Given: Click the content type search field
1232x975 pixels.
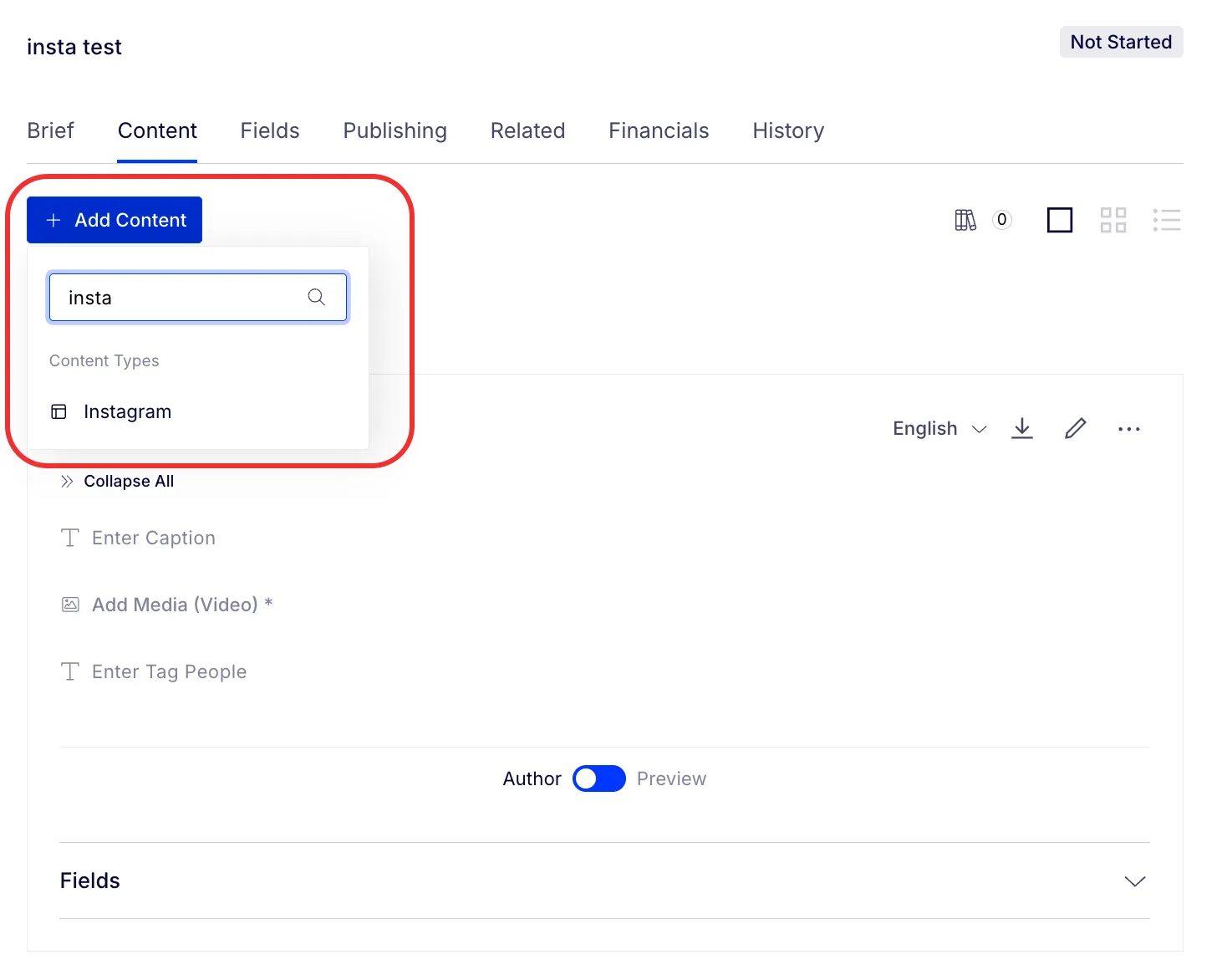Looking at the screenshot, I should coord(198,298).
